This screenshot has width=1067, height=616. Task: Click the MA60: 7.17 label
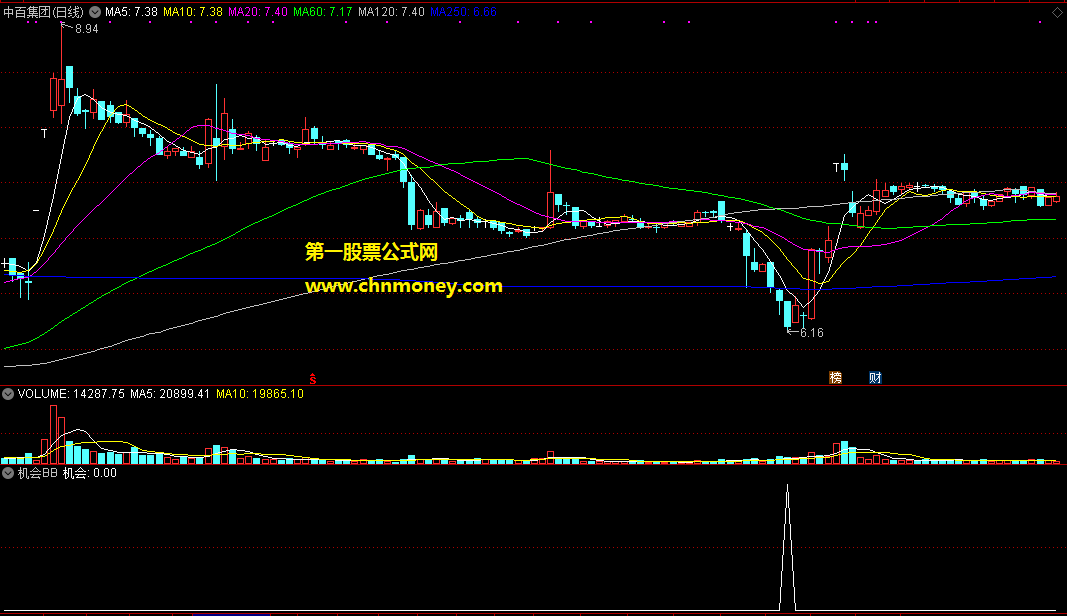coord(323,12)
